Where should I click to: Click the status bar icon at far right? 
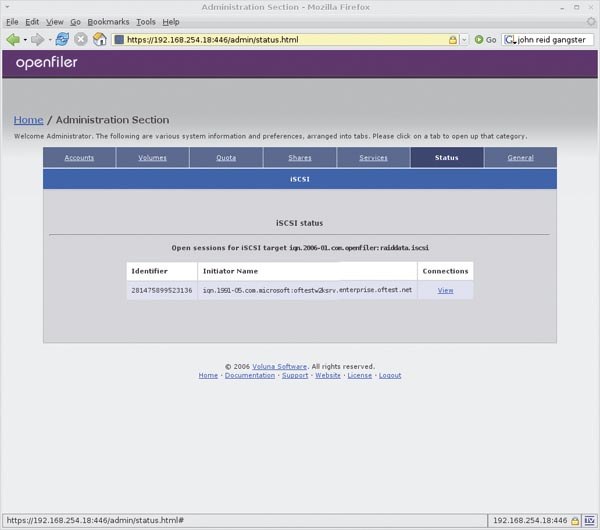[589, 521]
